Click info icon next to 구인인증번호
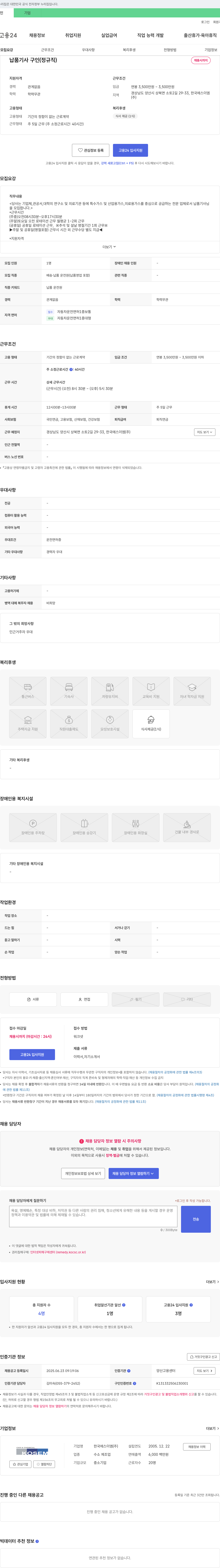Image resolution: width=220 pixels, height=1568 pixels. 134,1383
